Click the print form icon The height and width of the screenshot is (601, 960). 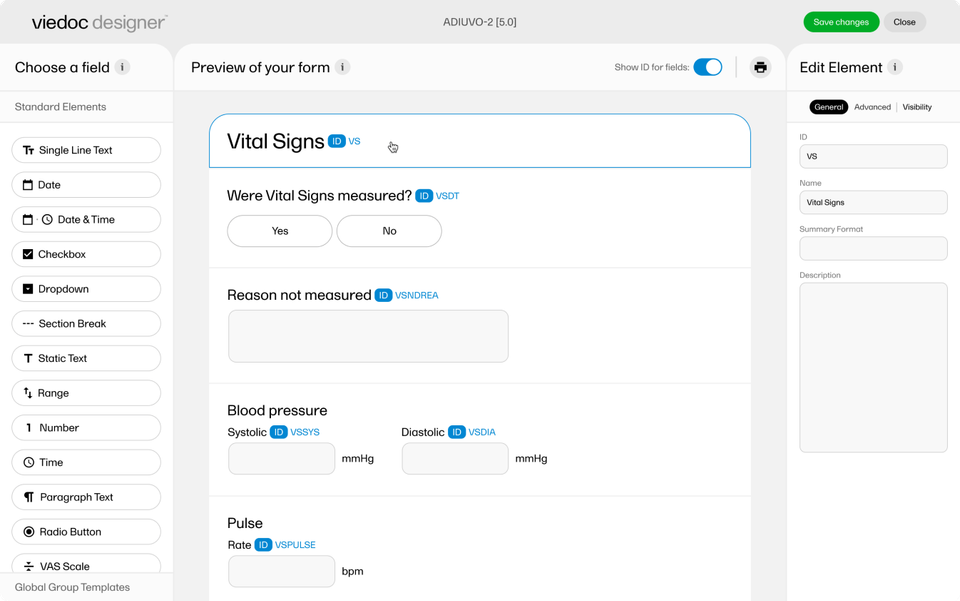tap(760, 67)
